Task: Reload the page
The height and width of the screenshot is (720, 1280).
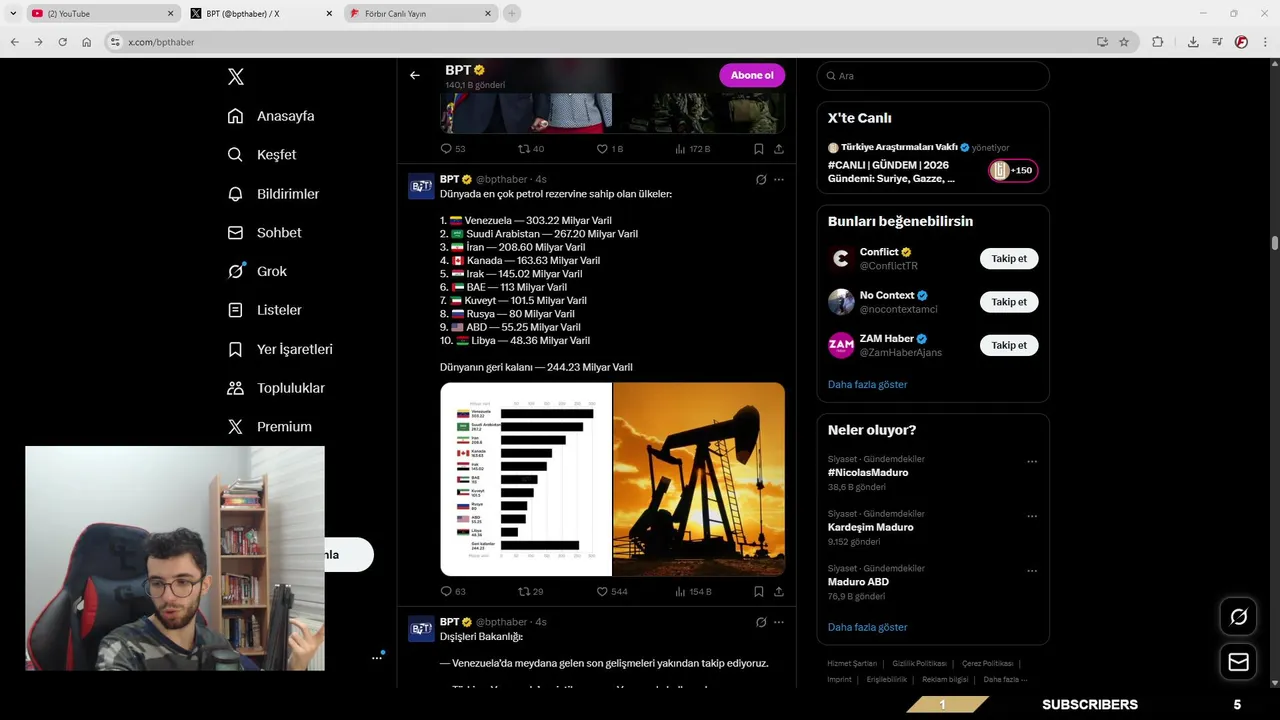Action: pos(62,42)
